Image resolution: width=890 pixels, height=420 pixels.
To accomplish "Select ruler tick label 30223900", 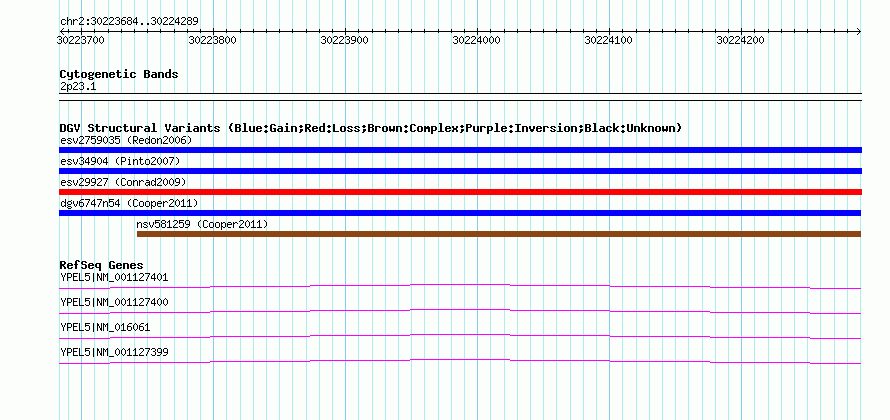I will (x=345, y=40).
